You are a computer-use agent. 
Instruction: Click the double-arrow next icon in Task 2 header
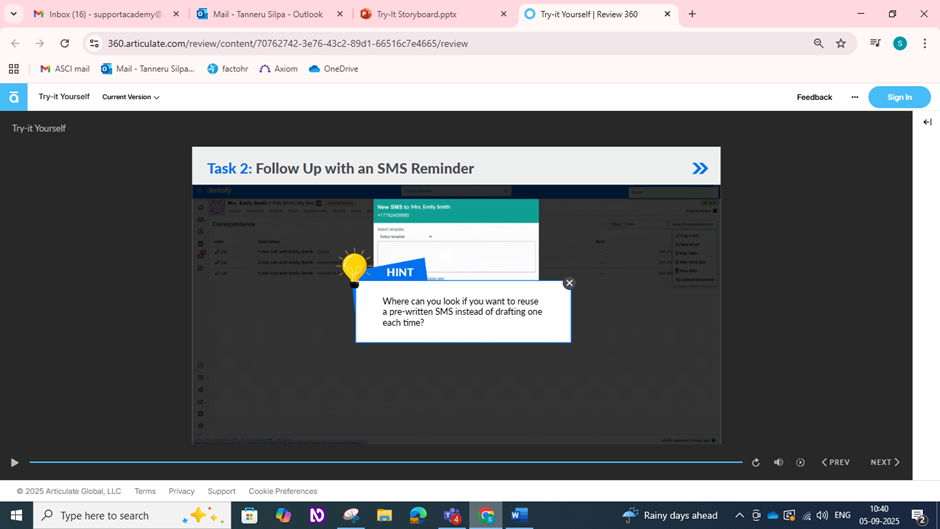pos(700,168)
